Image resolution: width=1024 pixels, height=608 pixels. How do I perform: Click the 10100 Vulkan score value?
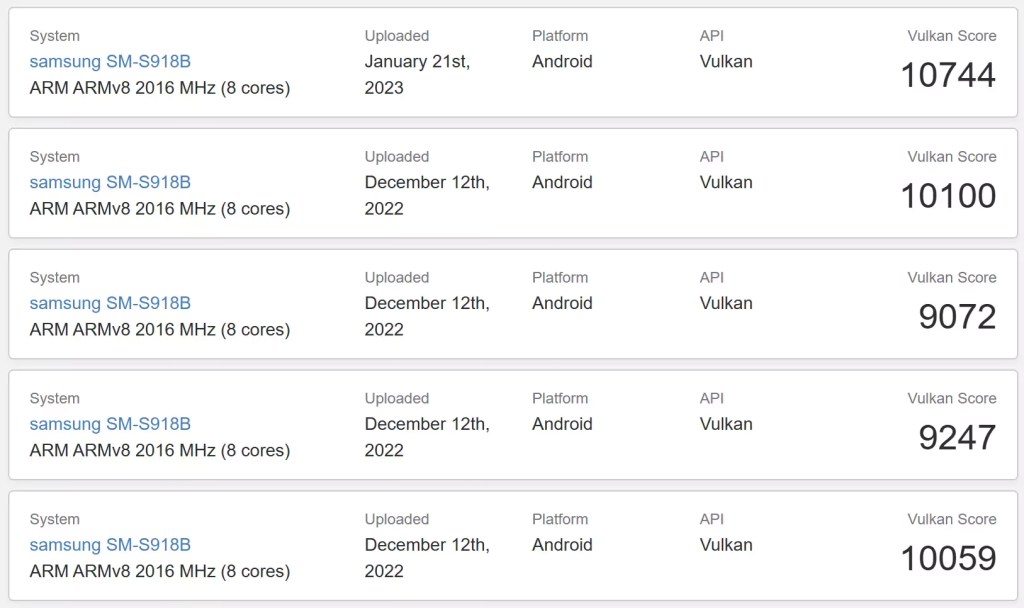point(948,196)
